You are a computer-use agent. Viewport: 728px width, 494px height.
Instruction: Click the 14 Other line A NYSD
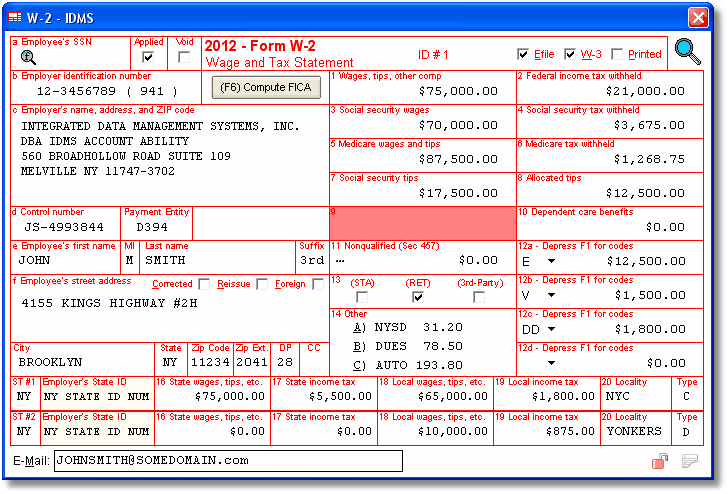click(x=409, y=327)
